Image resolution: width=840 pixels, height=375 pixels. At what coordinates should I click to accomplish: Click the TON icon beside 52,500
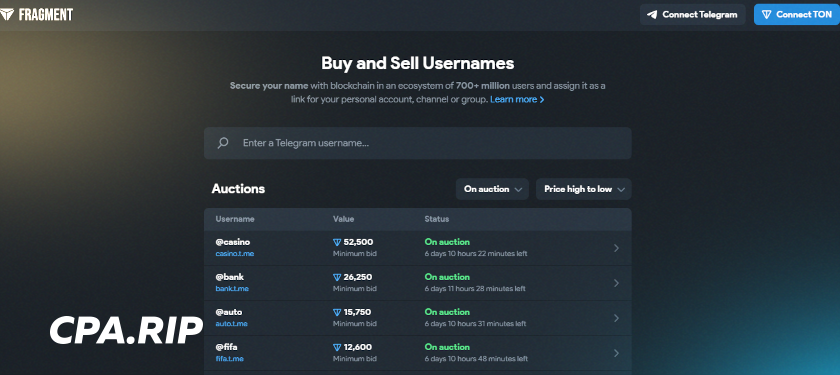(337, 242)
